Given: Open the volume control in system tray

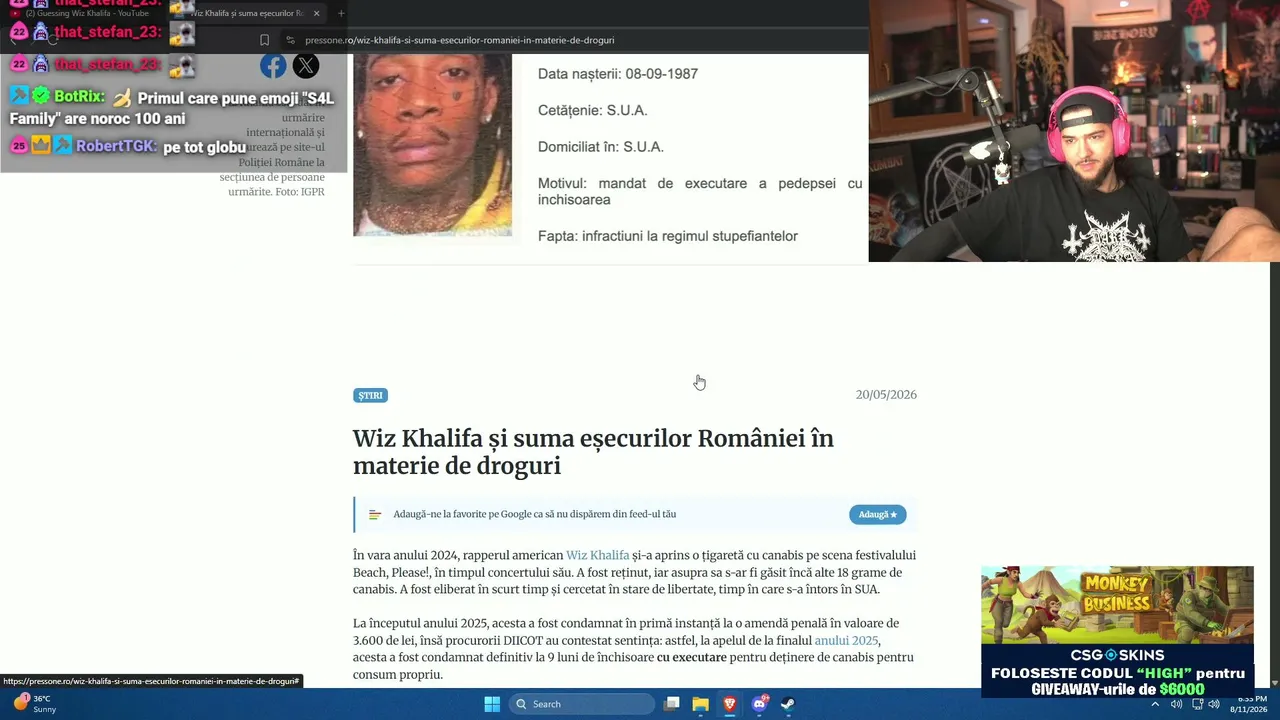Looking at the screenshot, I should click(x=1213, y=704).
